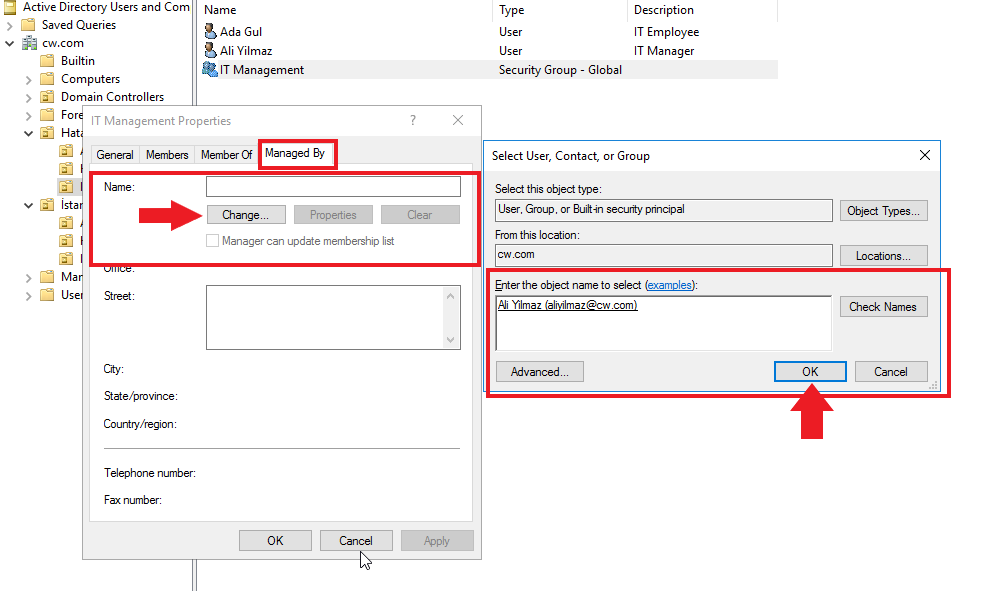
Task: Click the Builtin folder icon
Action: [x=47, y=61]
